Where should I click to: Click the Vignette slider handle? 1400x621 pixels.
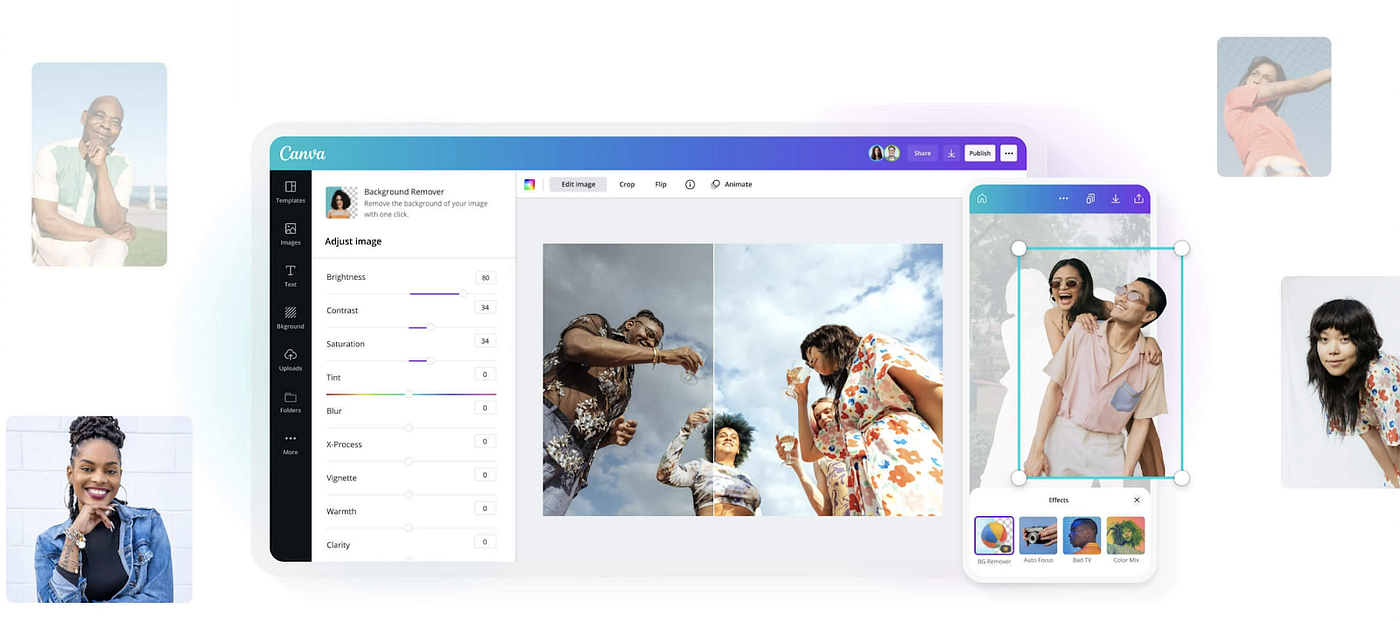(409, 494)
